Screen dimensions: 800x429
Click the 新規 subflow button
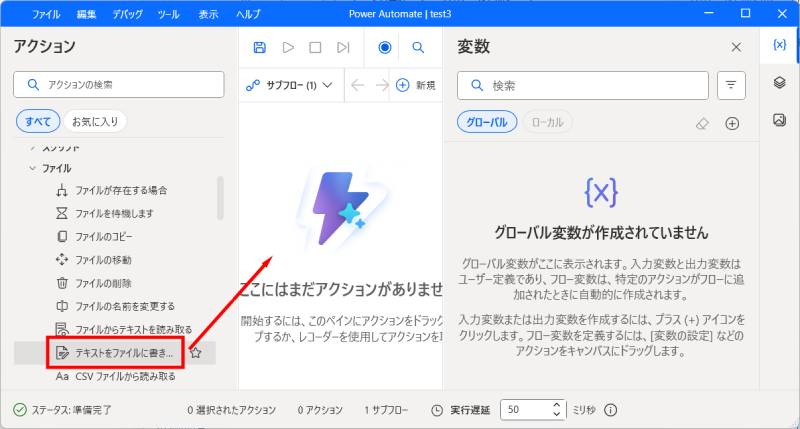tap(416, 85)
